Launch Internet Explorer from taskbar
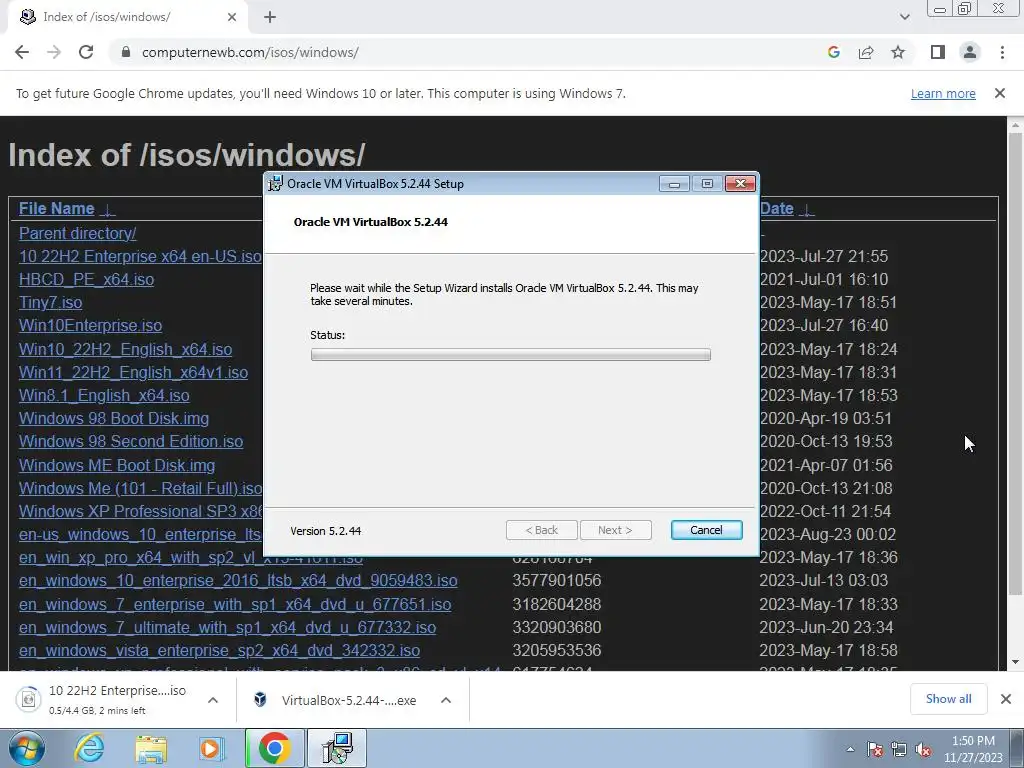The width and height of the screenshot is (1024, 768). click(89, 748)
